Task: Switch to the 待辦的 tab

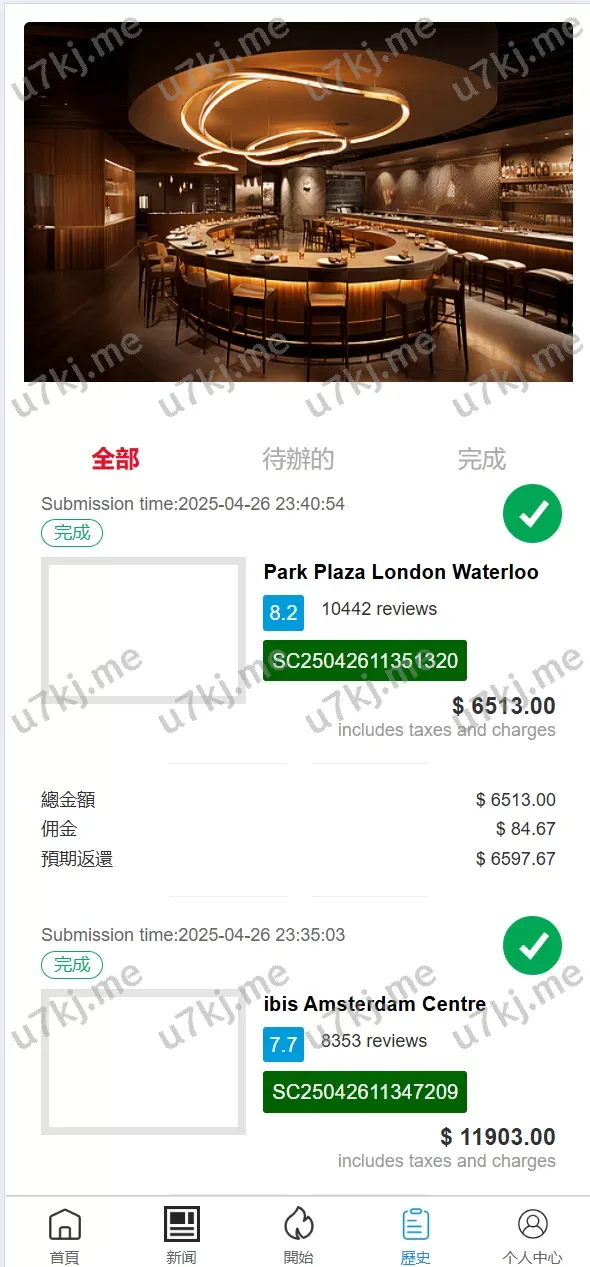Action: tap(298, 459)
